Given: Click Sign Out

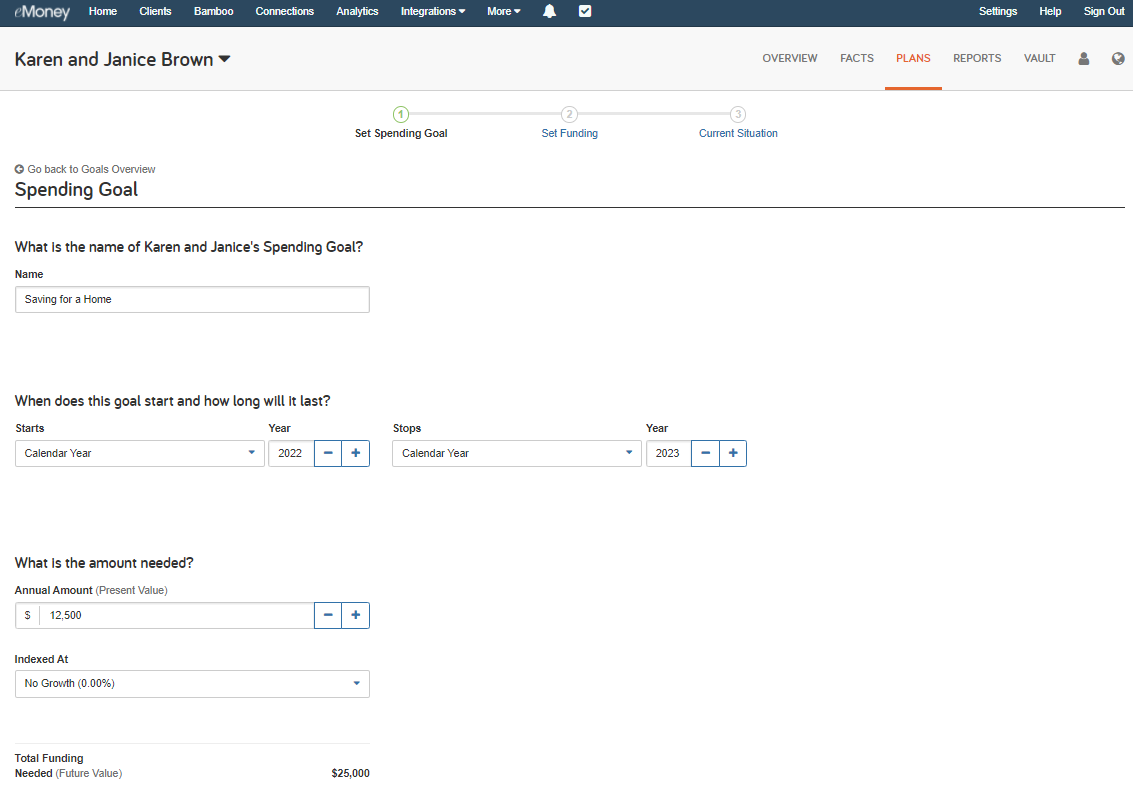Looking at the screenshot, I should 1104,11.
